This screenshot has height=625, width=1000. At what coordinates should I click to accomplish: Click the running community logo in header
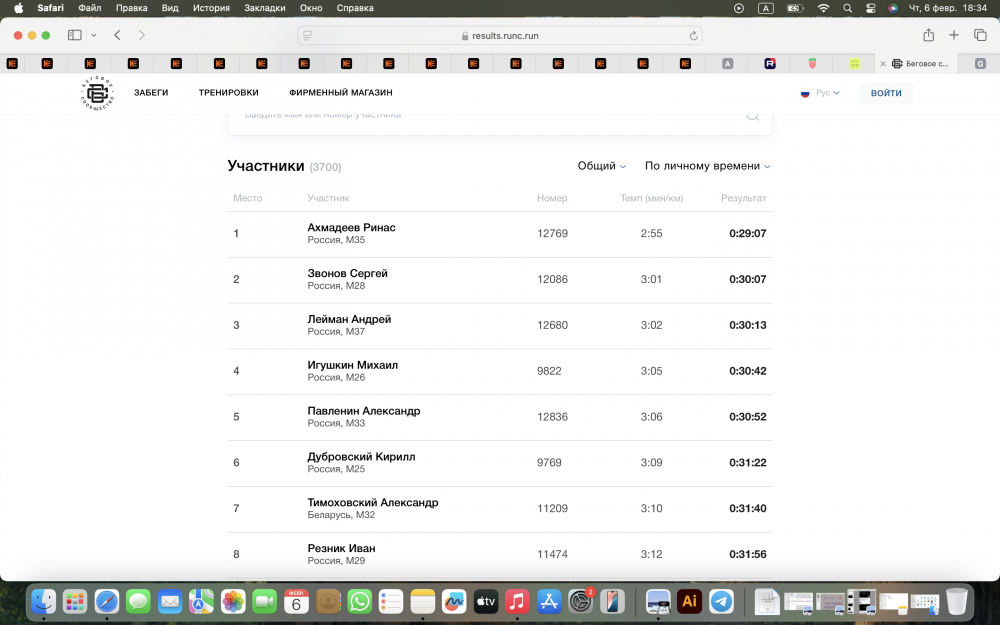tap(96, 93)
